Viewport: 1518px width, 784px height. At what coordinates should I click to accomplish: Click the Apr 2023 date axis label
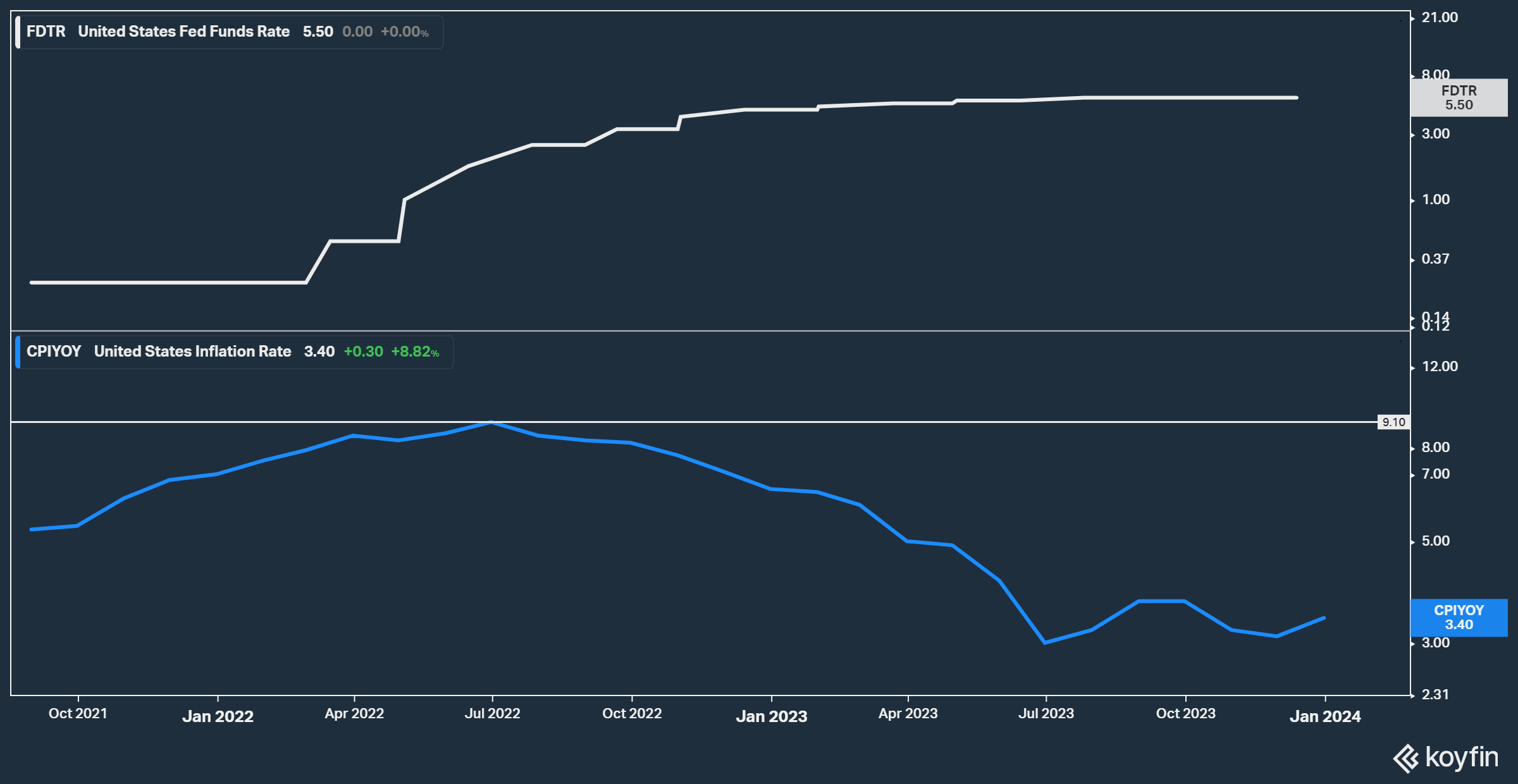pos(908,714)
